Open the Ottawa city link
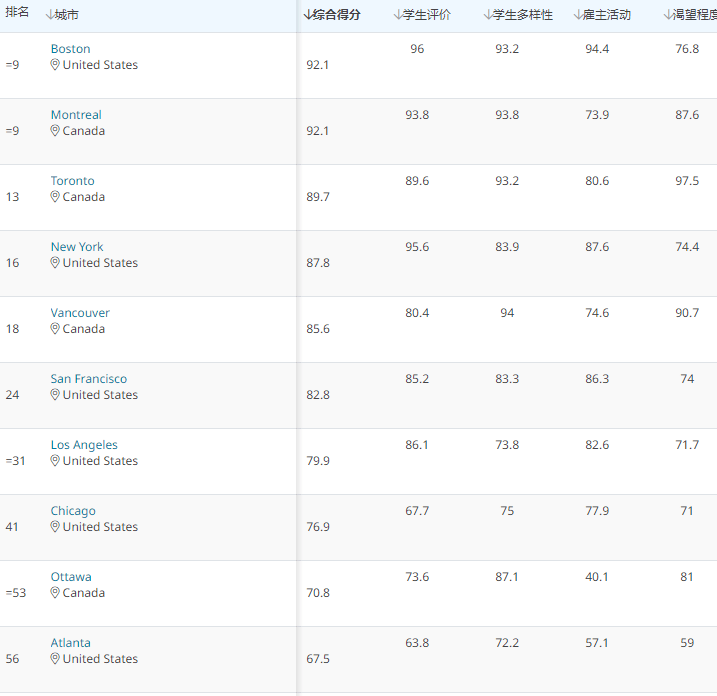Image resolution: width=717 pixels, height=696 pixels. [71, 577]
